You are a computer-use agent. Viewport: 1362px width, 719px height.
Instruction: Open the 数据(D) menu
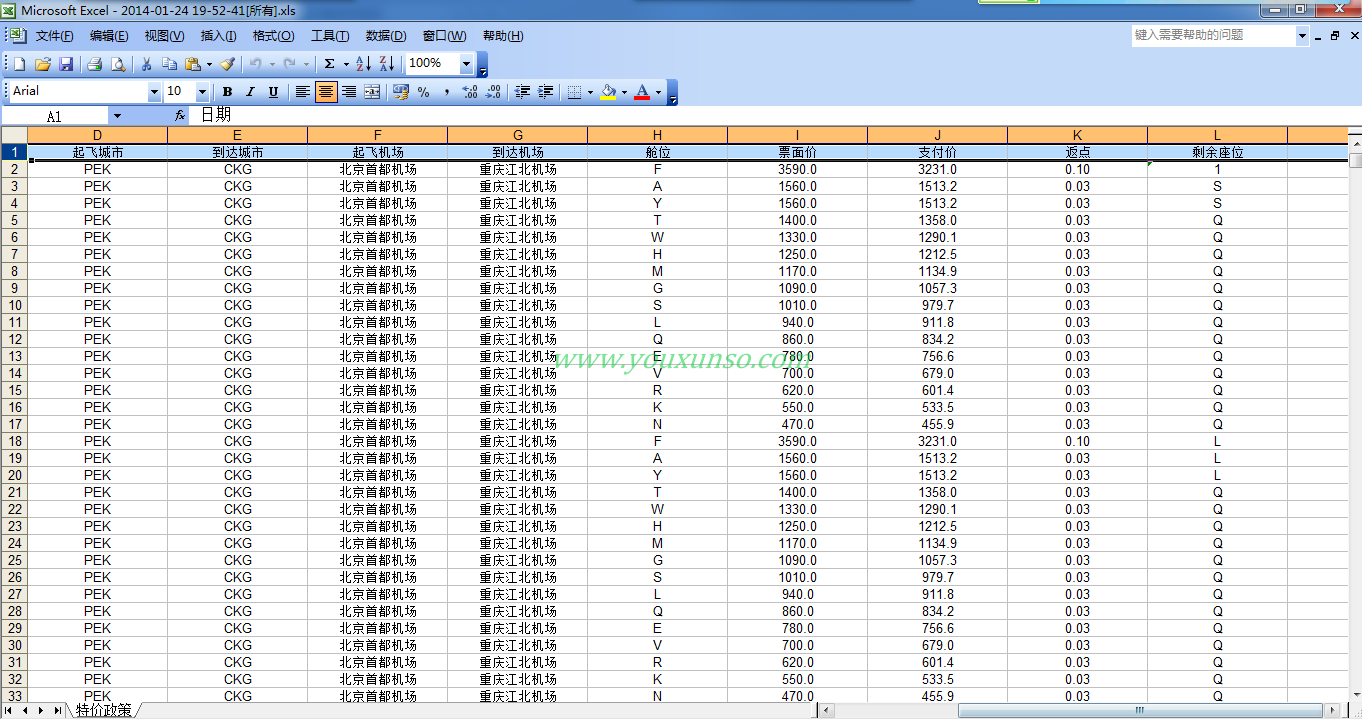pyautogui.click(x=385, y=36)
